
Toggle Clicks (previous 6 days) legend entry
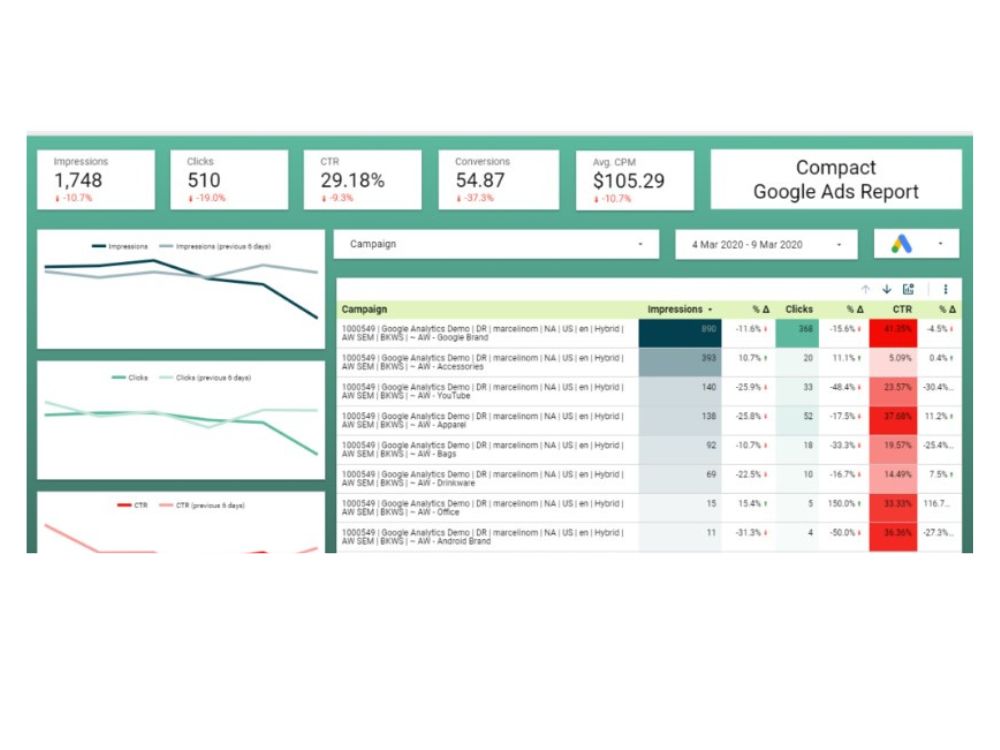coord(205,378)
